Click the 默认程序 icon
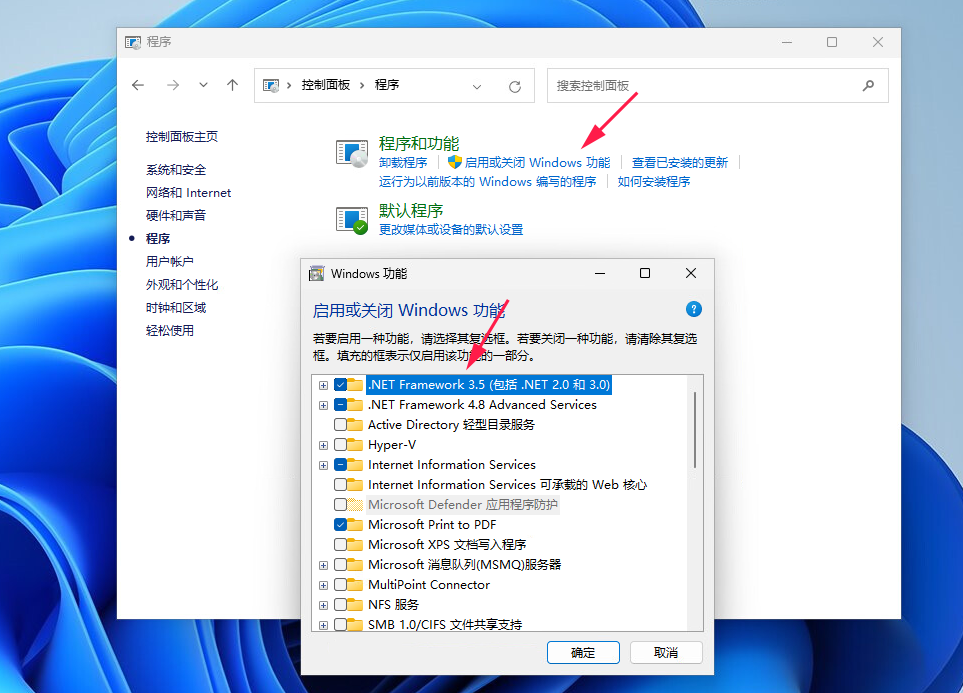This screenshot has height=693, width=963. click(352, 221)
